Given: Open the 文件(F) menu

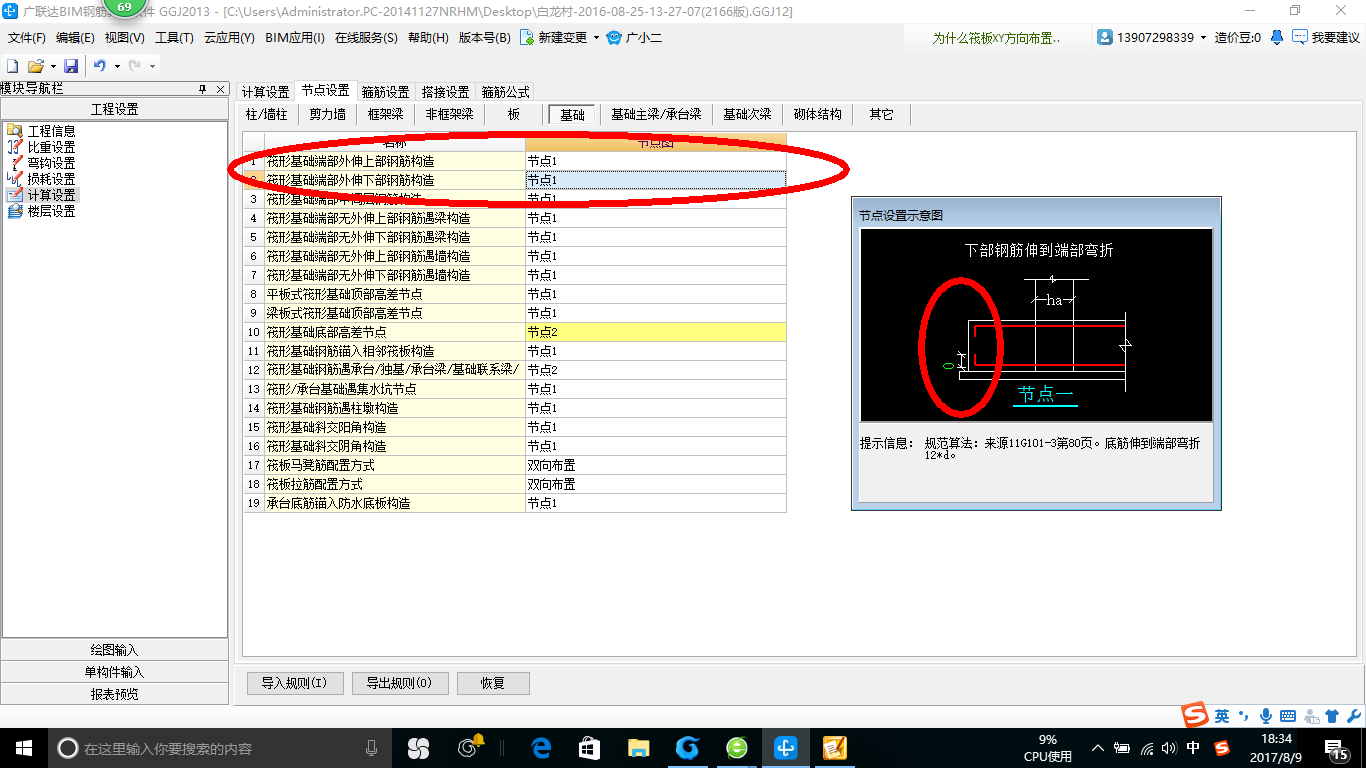Looking at the screenshot, I should pos(27,38).
